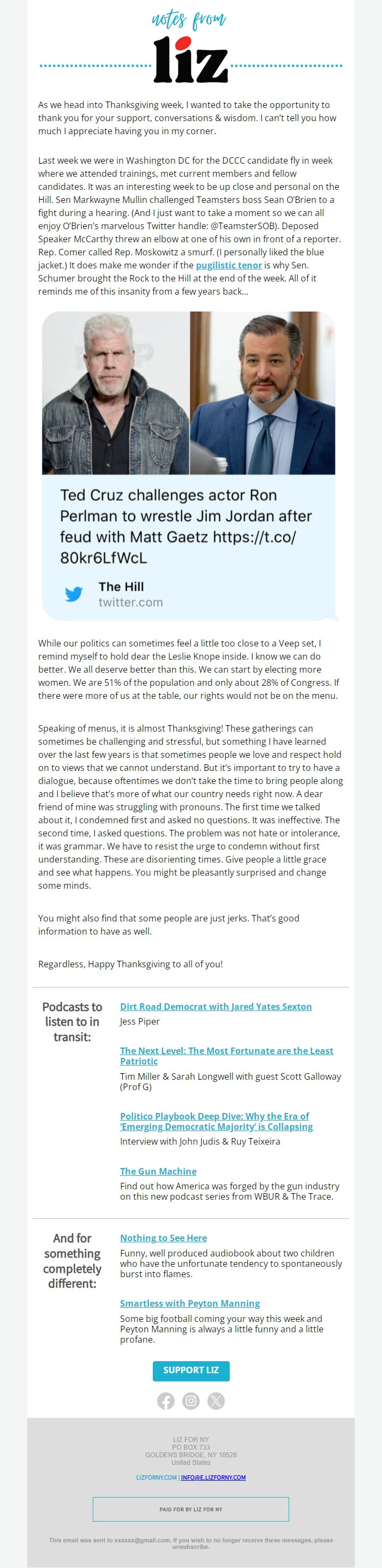Select the 'notes from Liz' logo
The image size is (382, 1568).
190,46
